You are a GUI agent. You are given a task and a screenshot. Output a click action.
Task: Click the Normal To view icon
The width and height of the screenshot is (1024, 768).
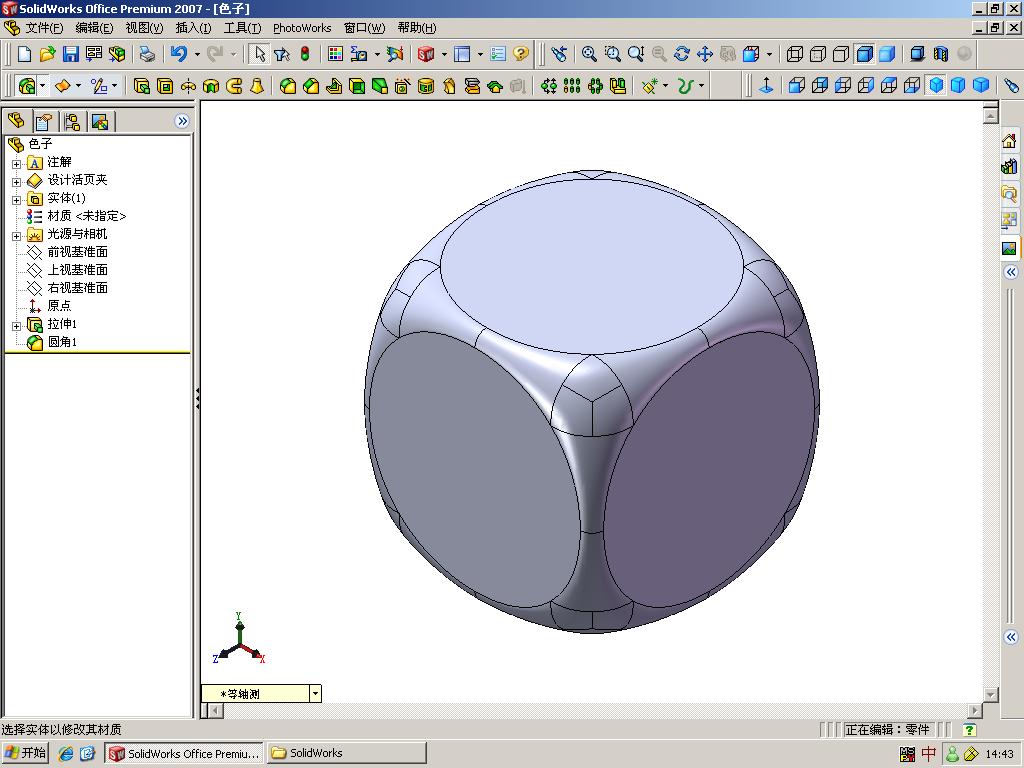coord(766,86)
